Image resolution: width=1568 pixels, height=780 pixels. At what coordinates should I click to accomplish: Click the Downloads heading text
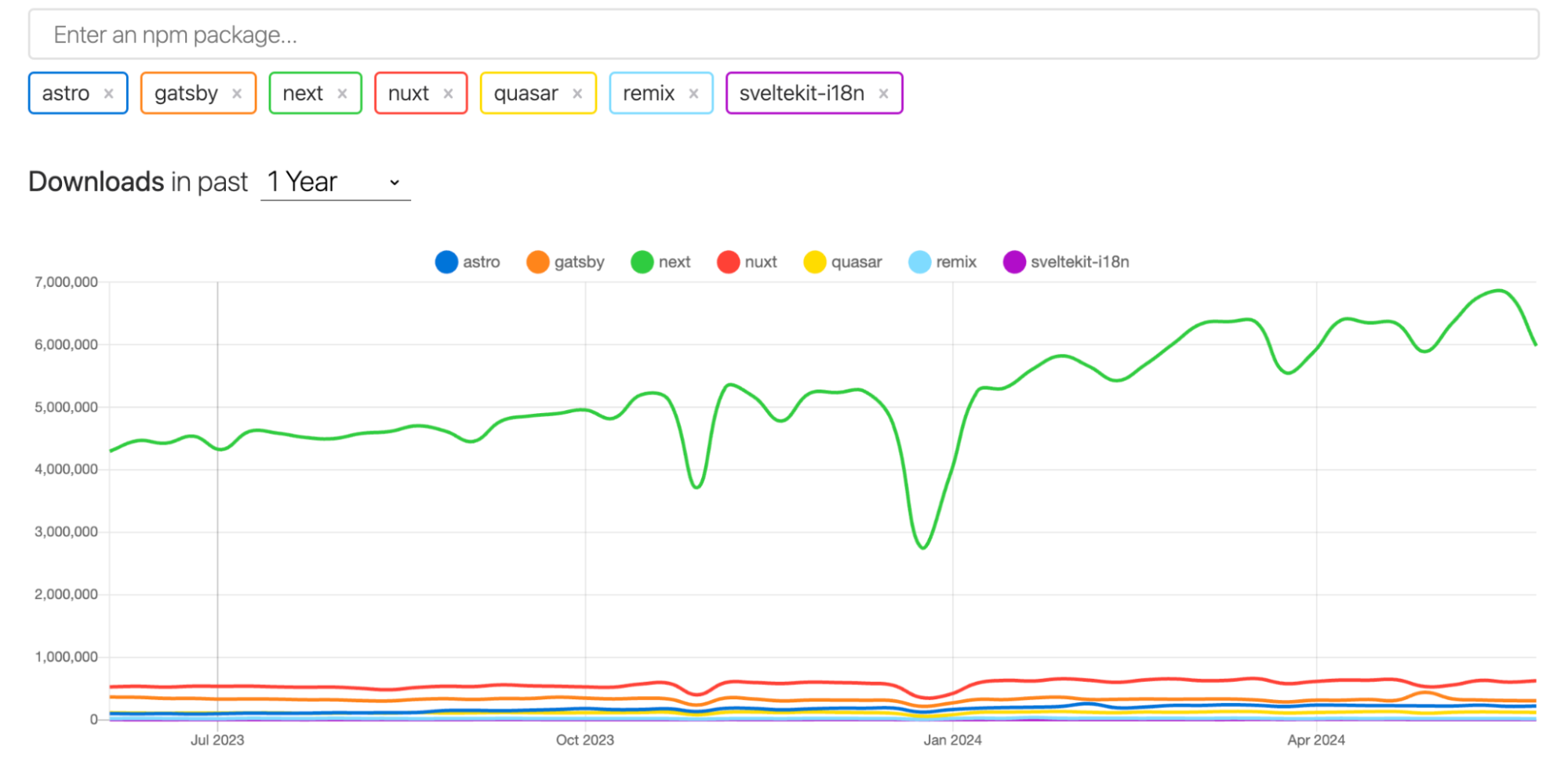click(x=96, y=182)
